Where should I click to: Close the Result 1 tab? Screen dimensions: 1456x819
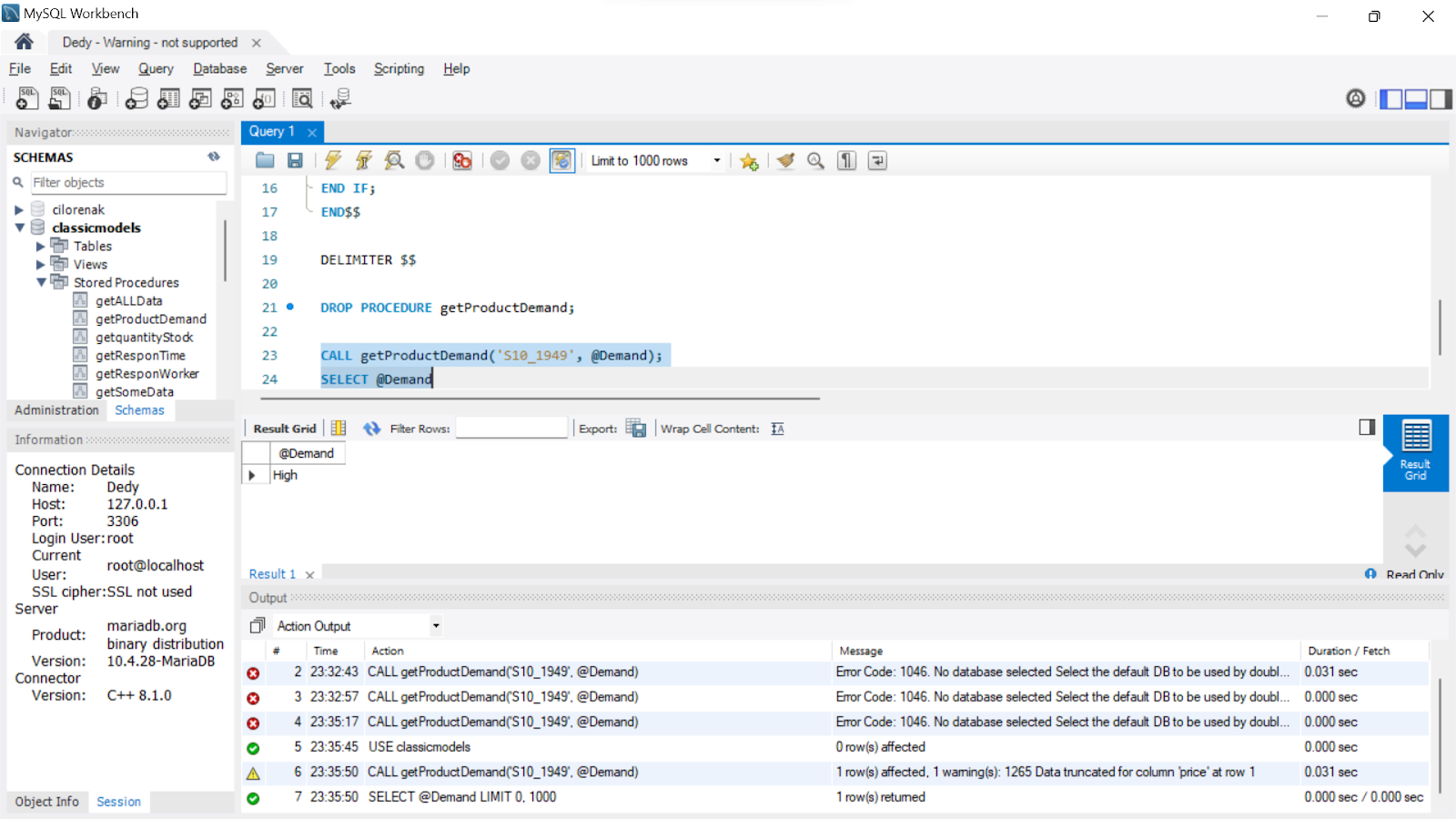point(310,575)
